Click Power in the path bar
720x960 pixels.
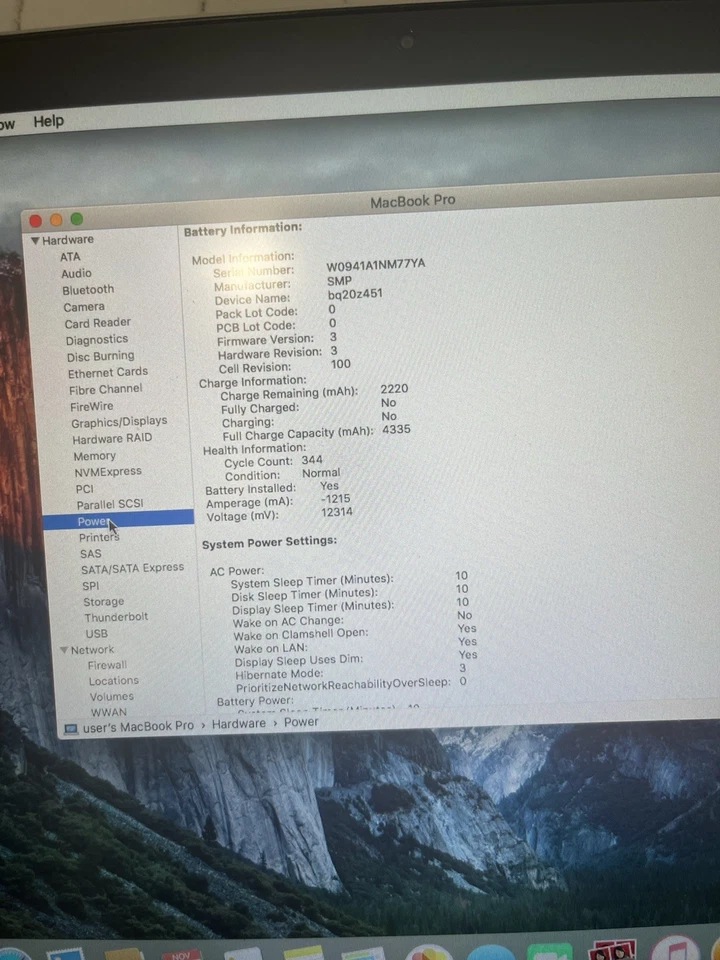(301, 722)
